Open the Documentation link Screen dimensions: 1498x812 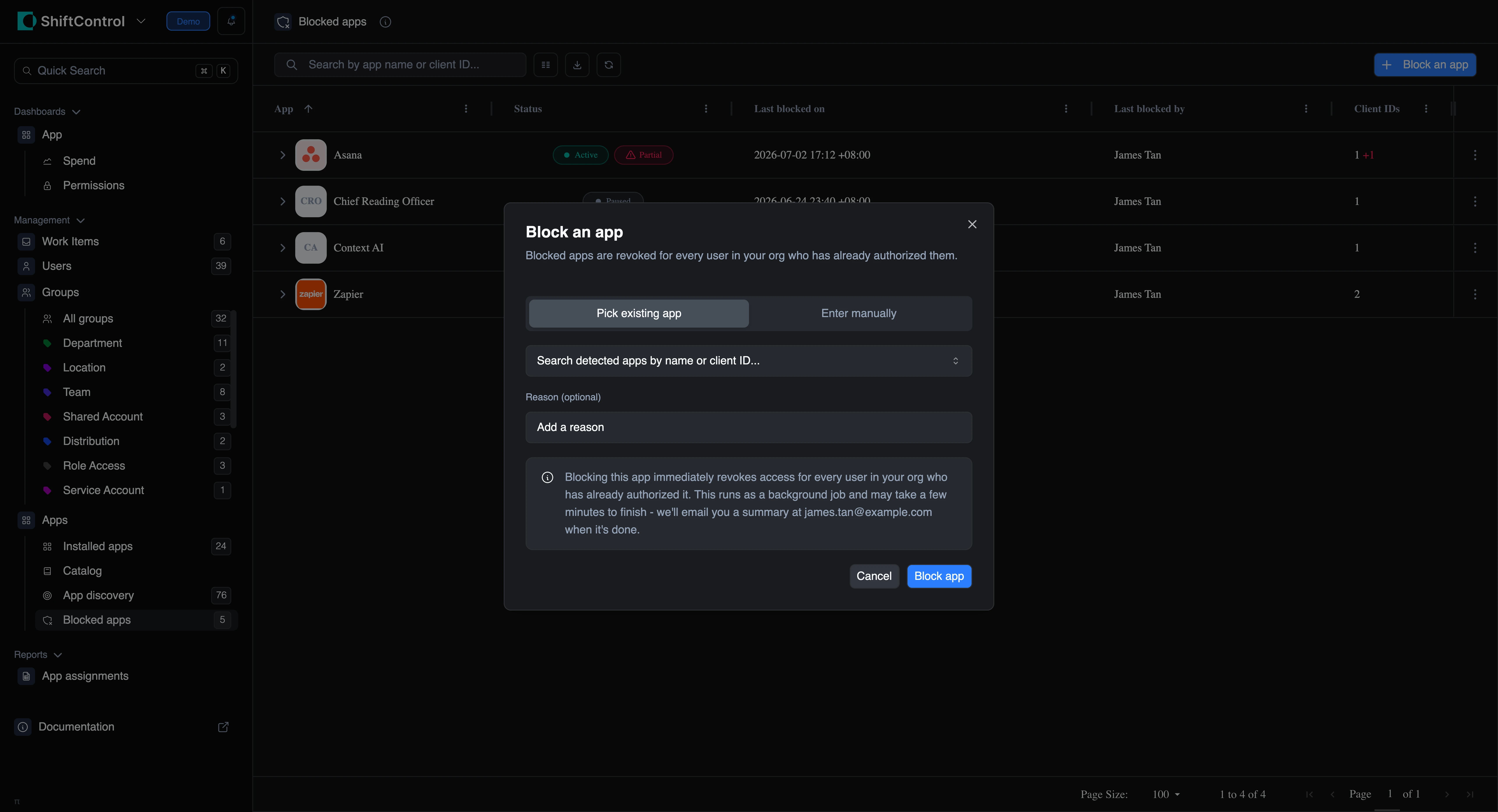pos(76,727)
